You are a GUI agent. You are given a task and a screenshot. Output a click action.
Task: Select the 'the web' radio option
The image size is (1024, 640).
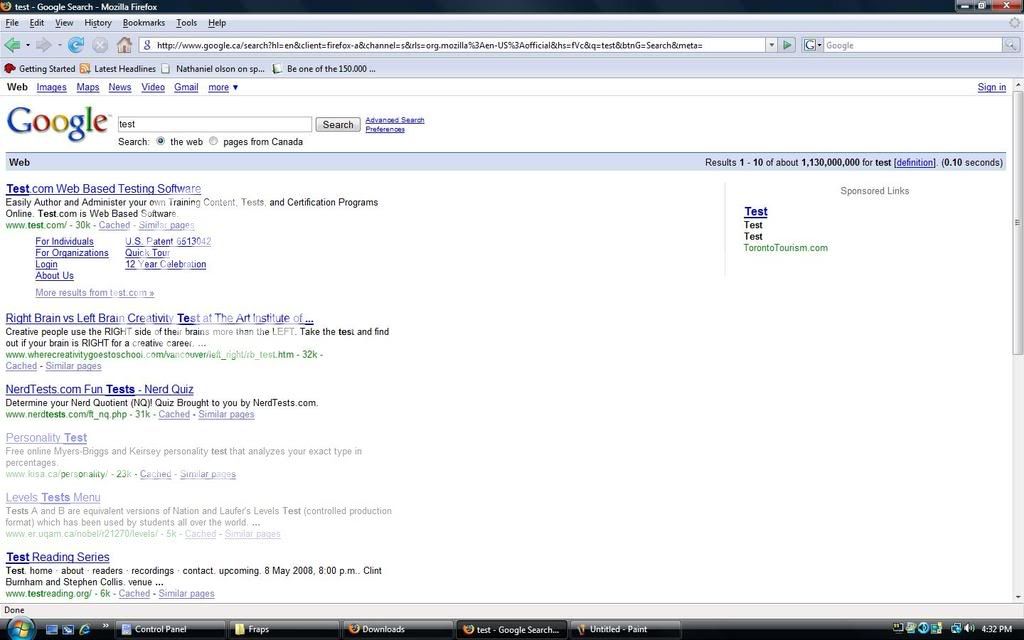pyautogui.click(x=160, y=141)
